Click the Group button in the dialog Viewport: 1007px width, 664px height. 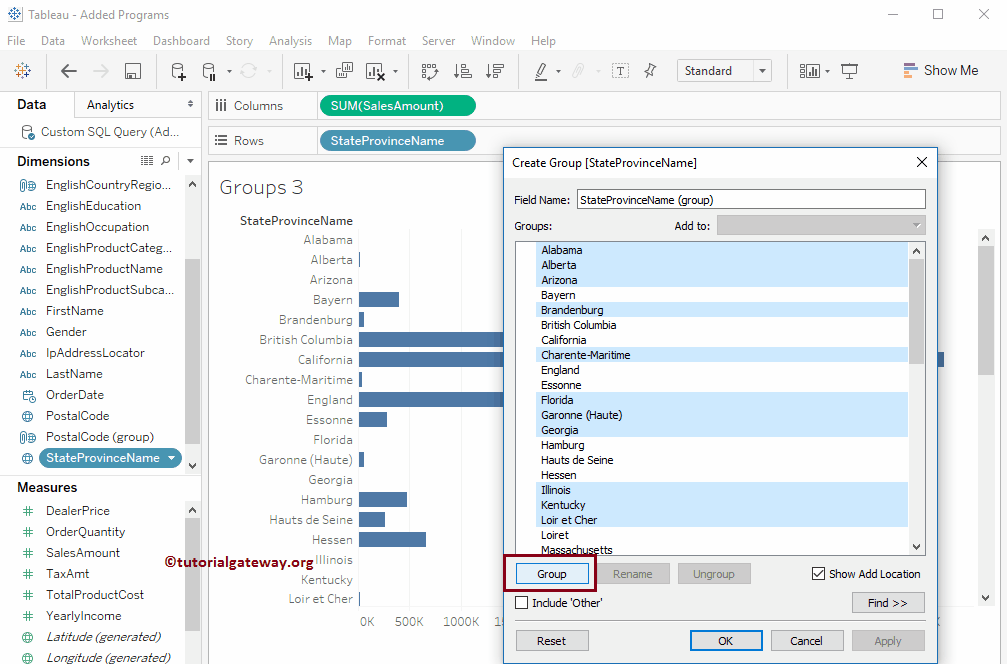[x=552, y=574]
